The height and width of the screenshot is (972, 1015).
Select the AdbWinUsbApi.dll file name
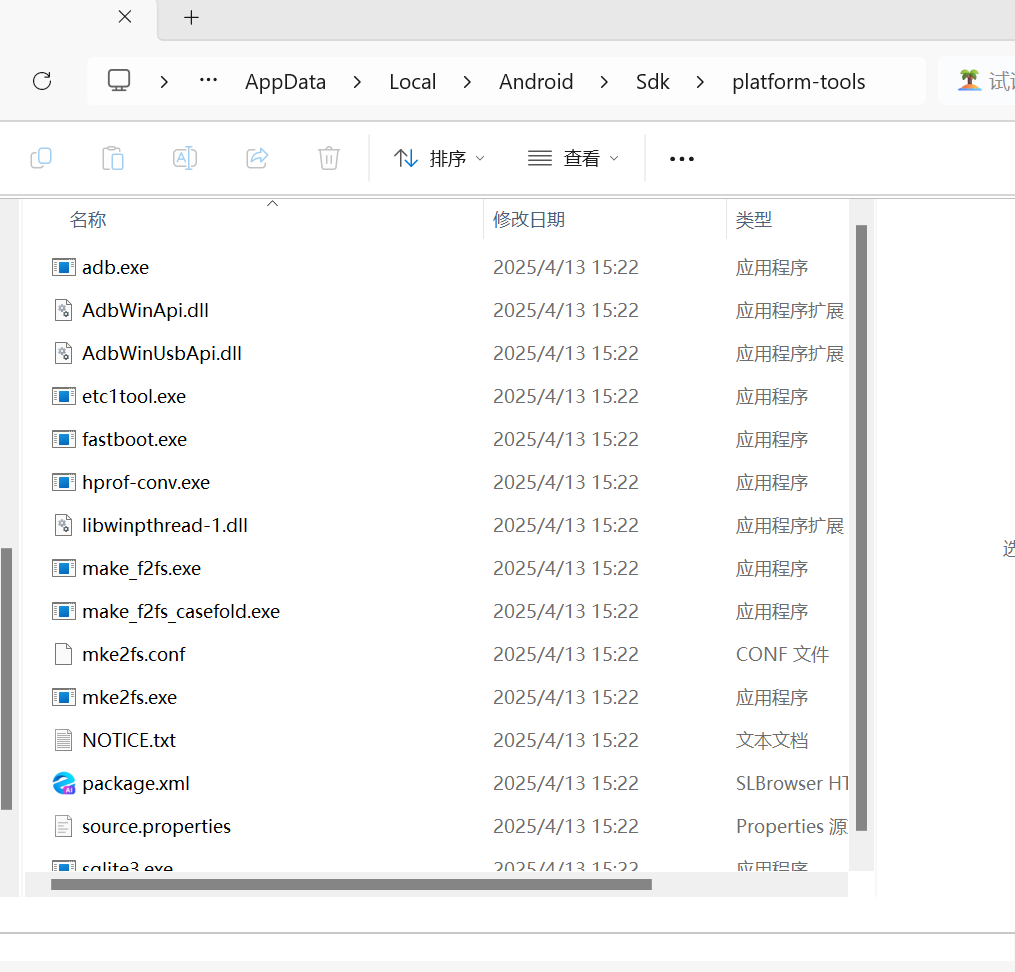click(x=162, y=353)
